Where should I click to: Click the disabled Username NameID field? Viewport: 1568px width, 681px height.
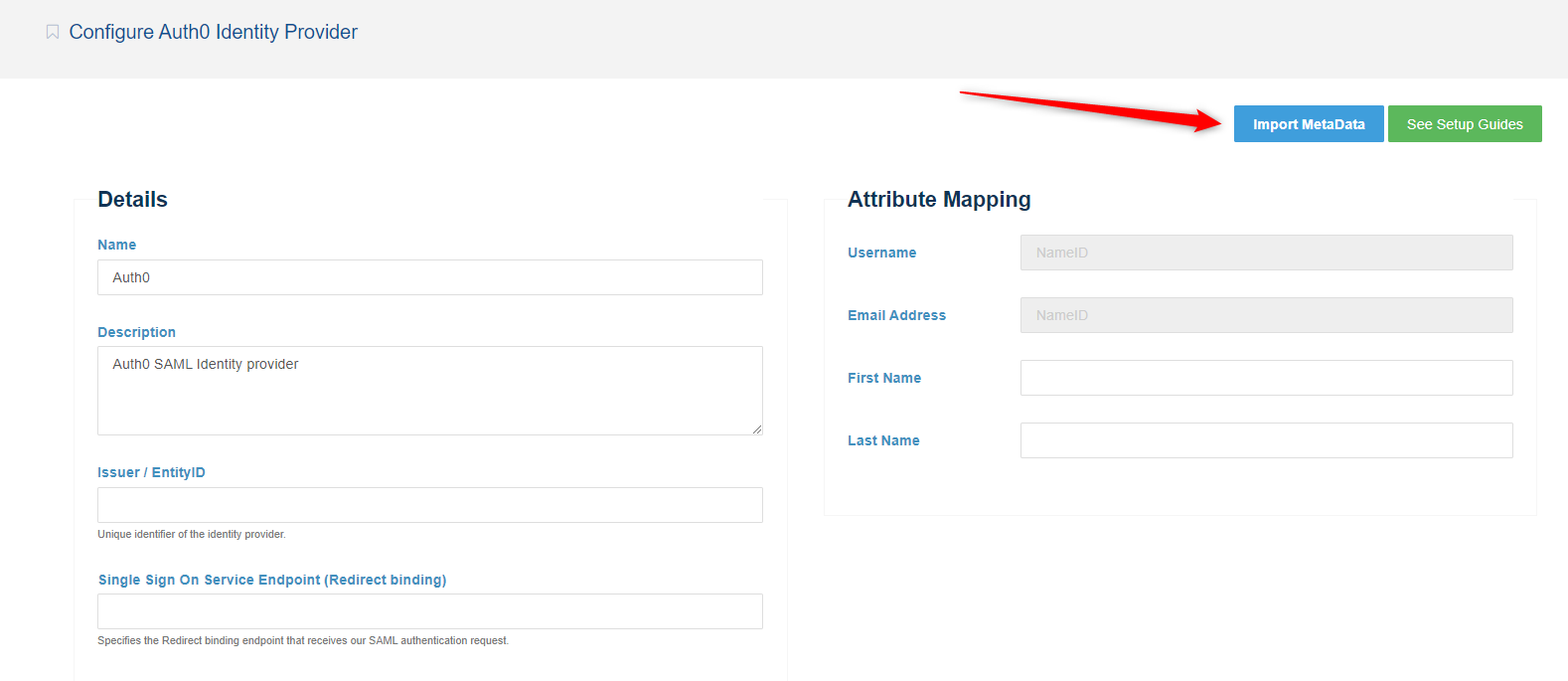point(1266,253)
